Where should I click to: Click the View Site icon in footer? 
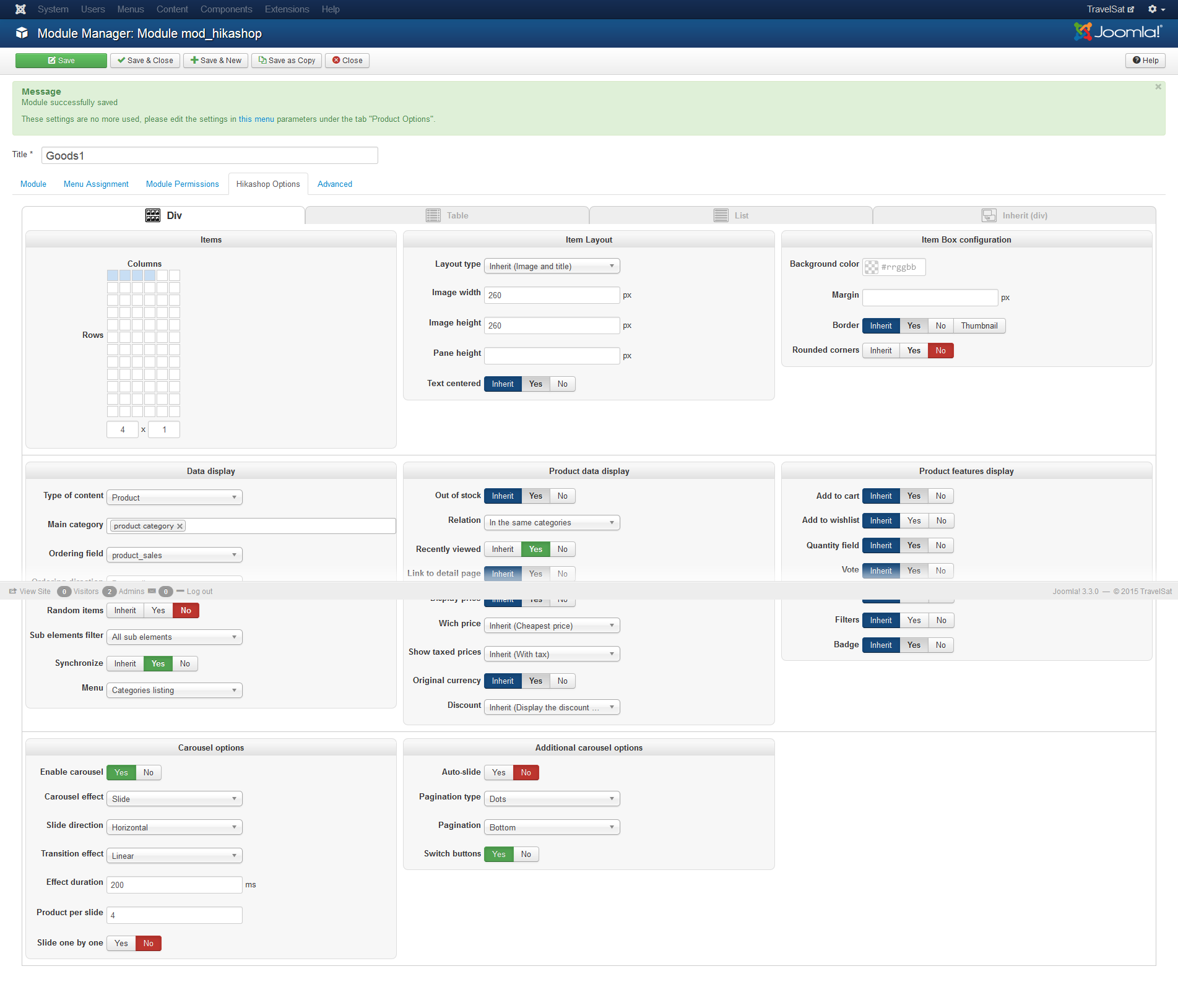tap(13, 592)
